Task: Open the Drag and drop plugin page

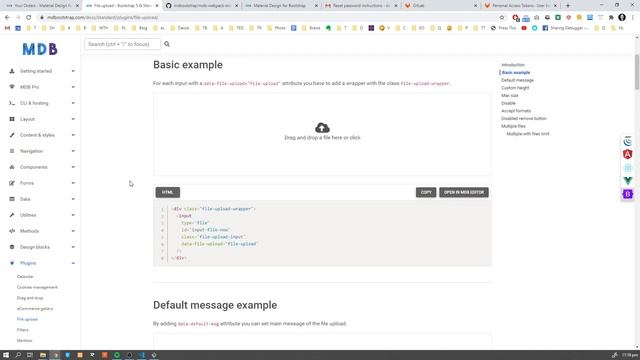Action: (x=30, y=298)
